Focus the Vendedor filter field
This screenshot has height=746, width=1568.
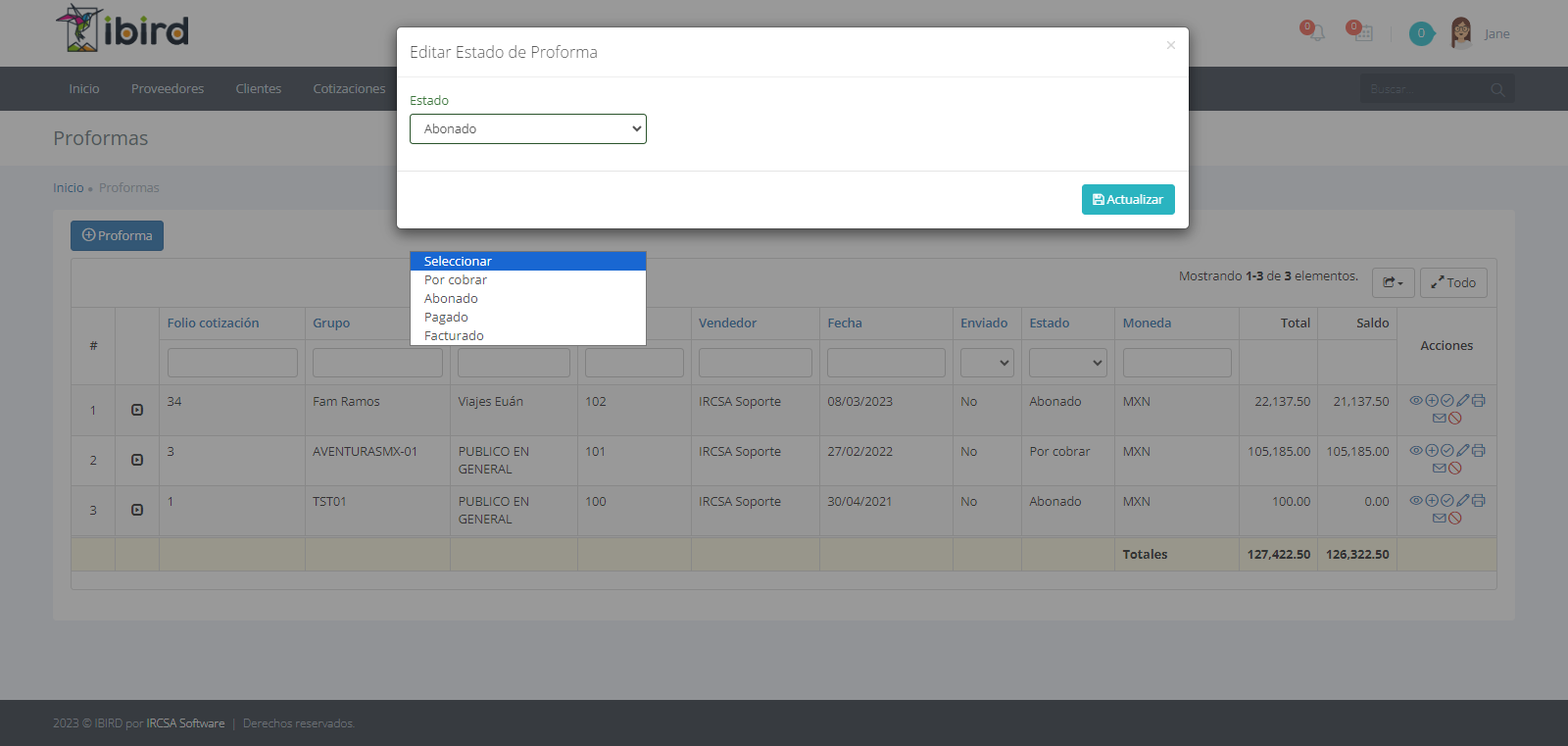756,363
